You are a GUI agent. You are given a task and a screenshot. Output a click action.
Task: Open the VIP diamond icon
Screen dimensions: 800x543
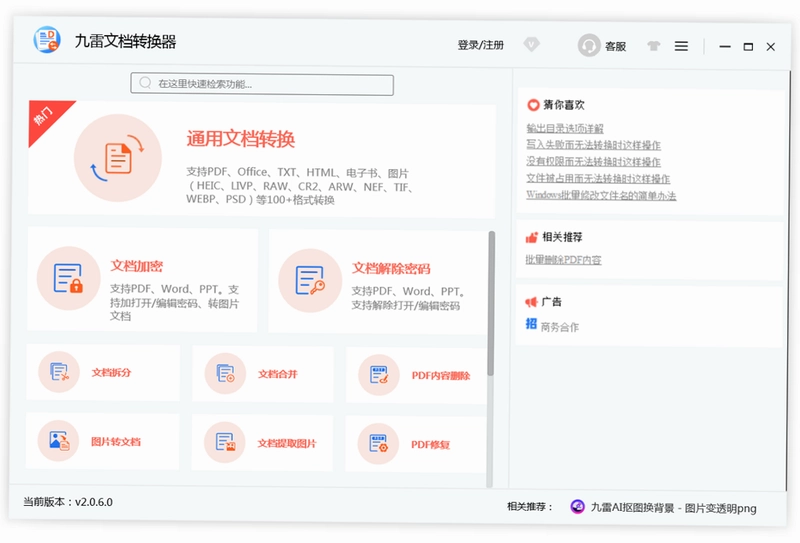(x=531, y=45)
